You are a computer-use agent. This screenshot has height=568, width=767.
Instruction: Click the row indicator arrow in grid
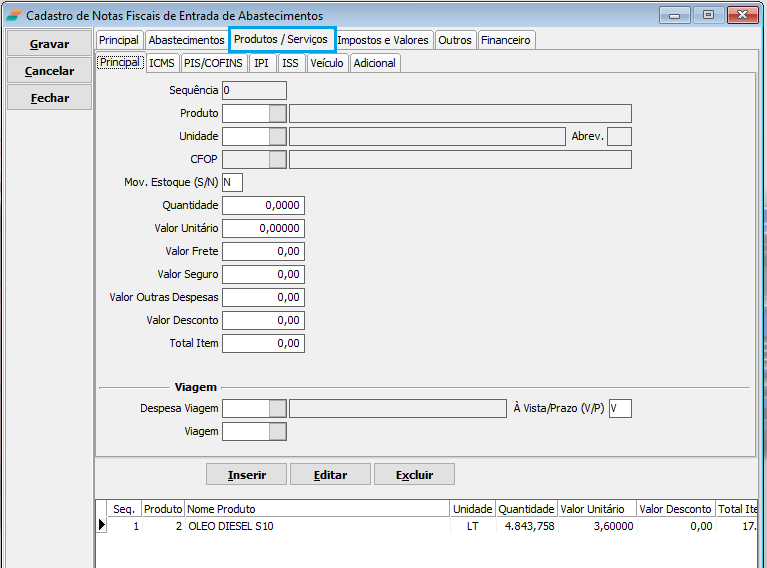tap(101, 525)
